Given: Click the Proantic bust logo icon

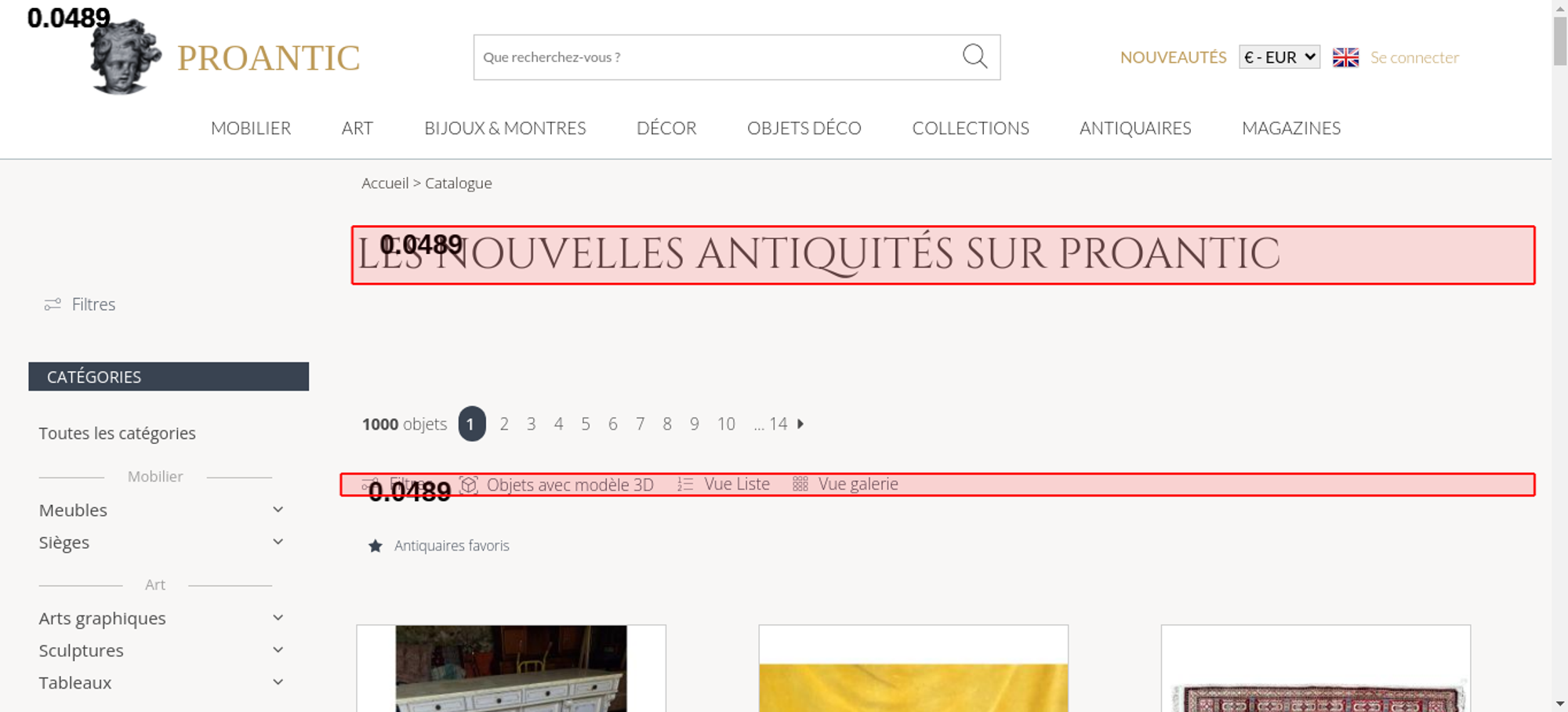Looking at the screenshot, I should (125, 56).
